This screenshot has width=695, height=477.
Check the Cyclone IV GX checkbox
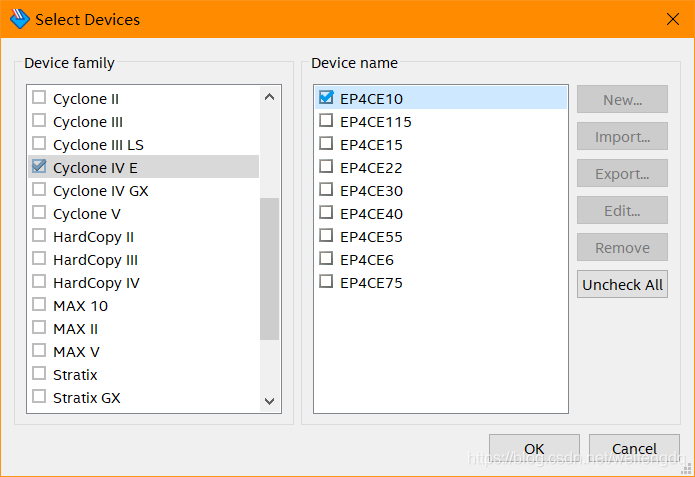coord(39,190)
